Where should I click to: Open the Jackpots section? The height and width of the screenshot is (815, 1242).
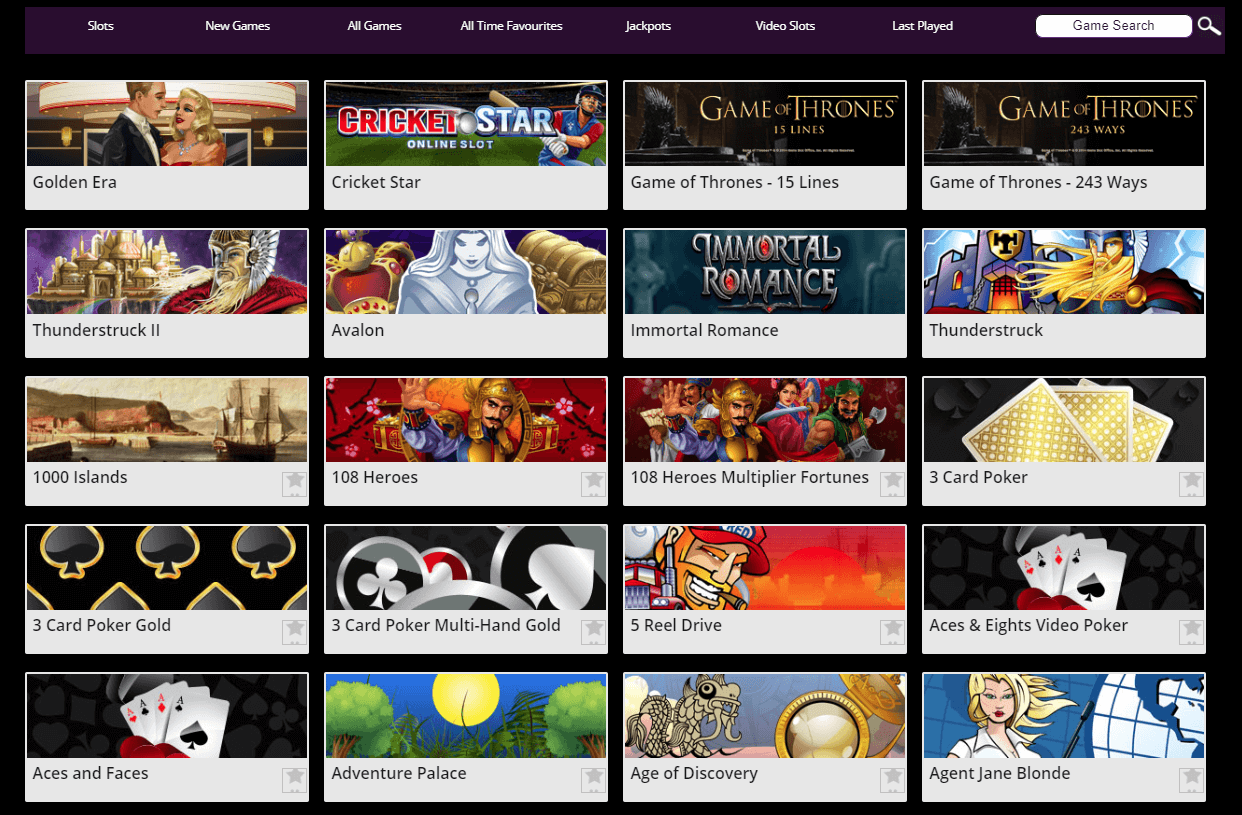tap(648, 25)
